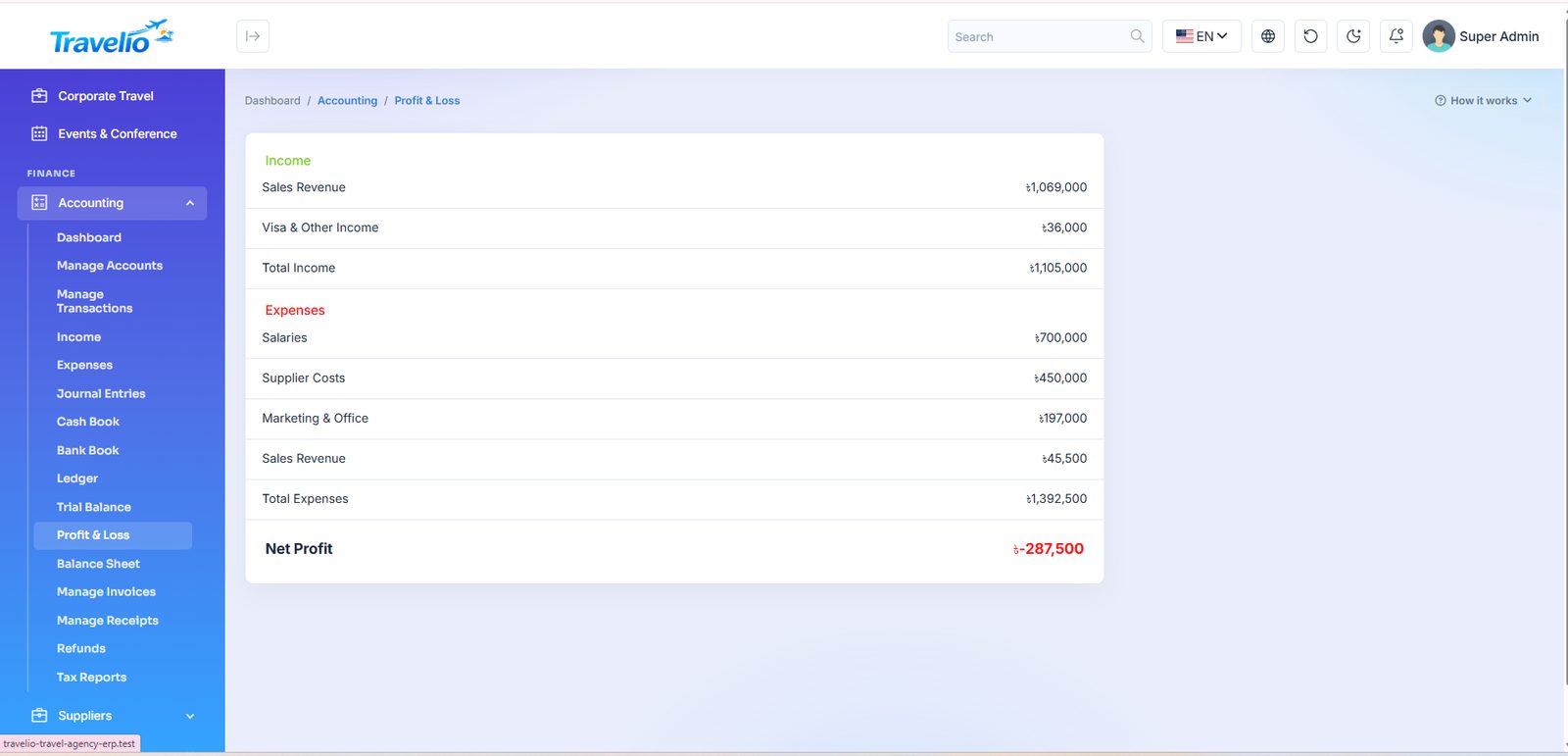
Task: Open Accounting Dashboard submenu item
Action: [89, 237]
